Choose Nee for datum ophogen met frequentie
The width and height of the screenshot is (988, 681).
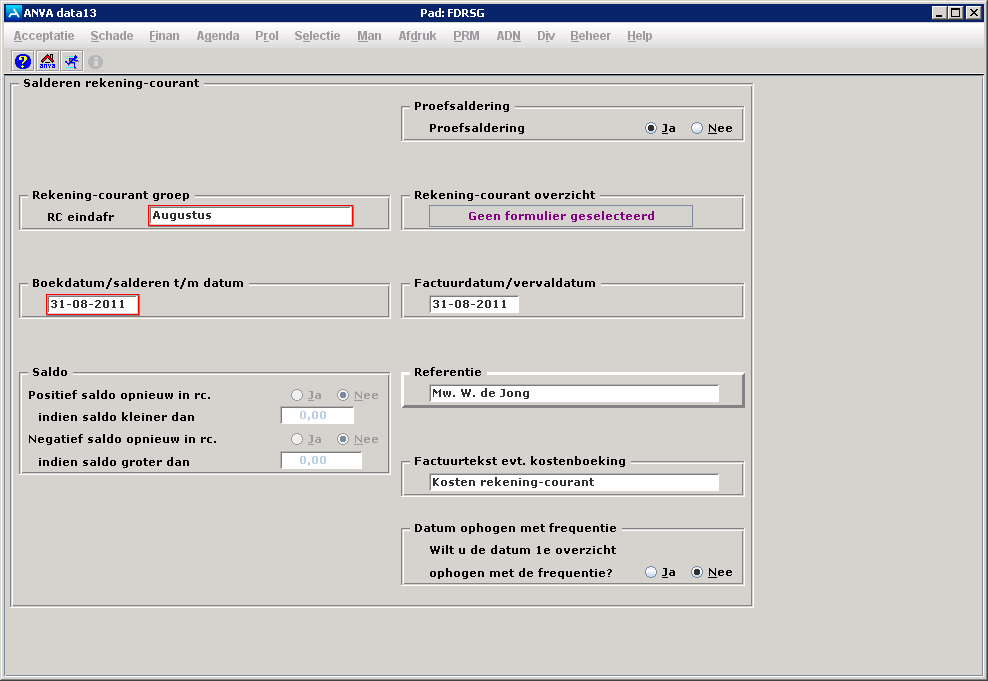[697, 573]
